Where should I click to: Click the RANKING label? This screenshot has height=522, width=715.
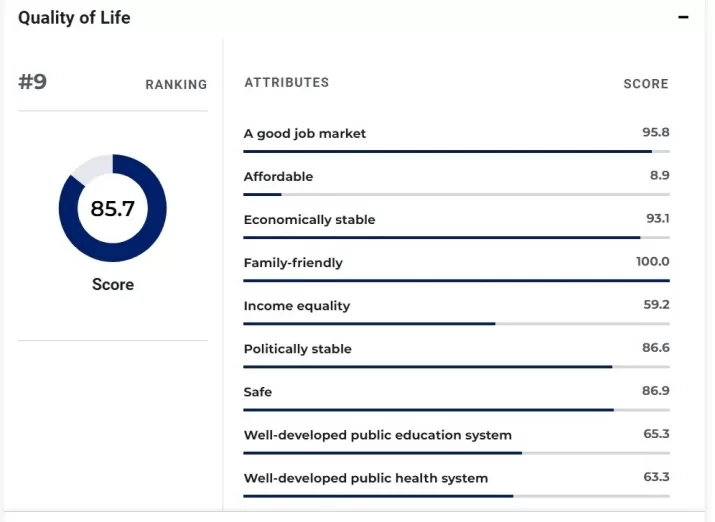pos(176,85)
